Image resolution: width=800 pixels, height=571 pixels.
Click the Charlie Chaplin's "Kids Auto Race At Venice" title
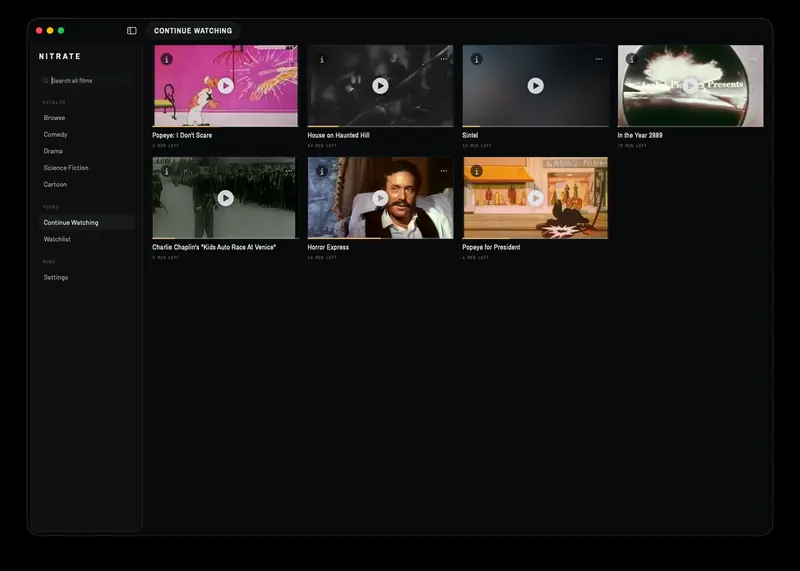pyautogui.click(x=214, y=247)
